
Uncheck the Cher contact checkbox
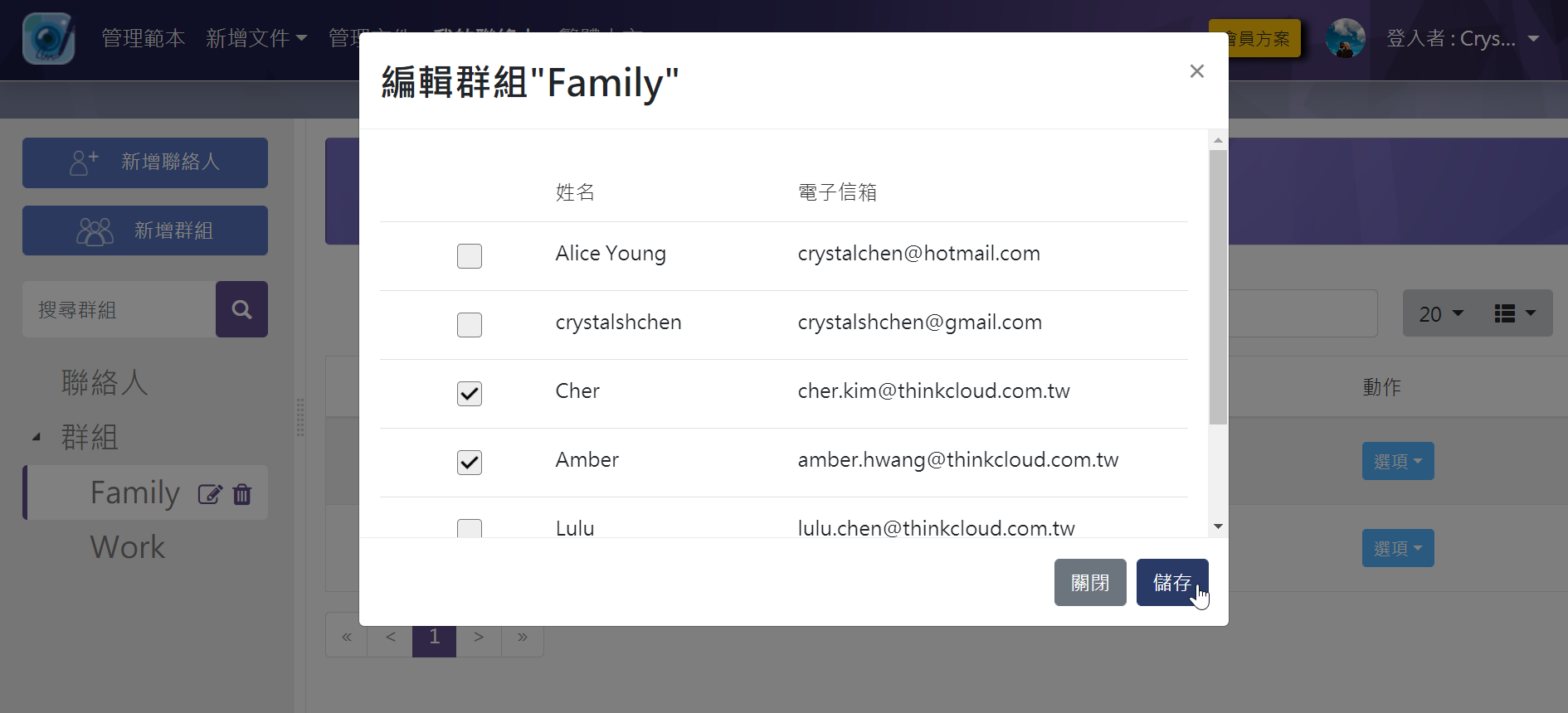[x=470, y=394]
